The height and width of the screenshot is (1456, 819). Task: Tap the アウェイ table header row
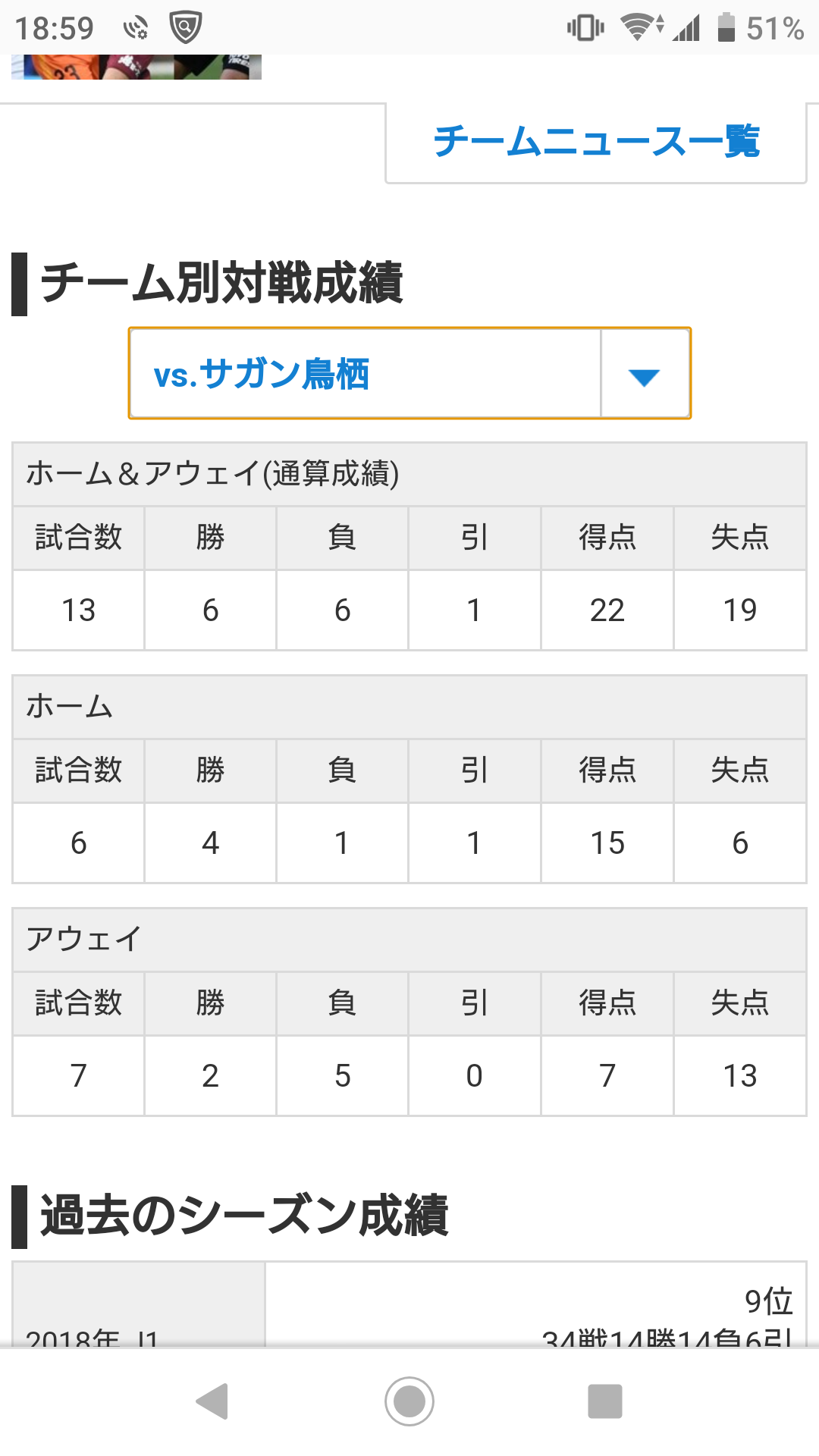83,939
